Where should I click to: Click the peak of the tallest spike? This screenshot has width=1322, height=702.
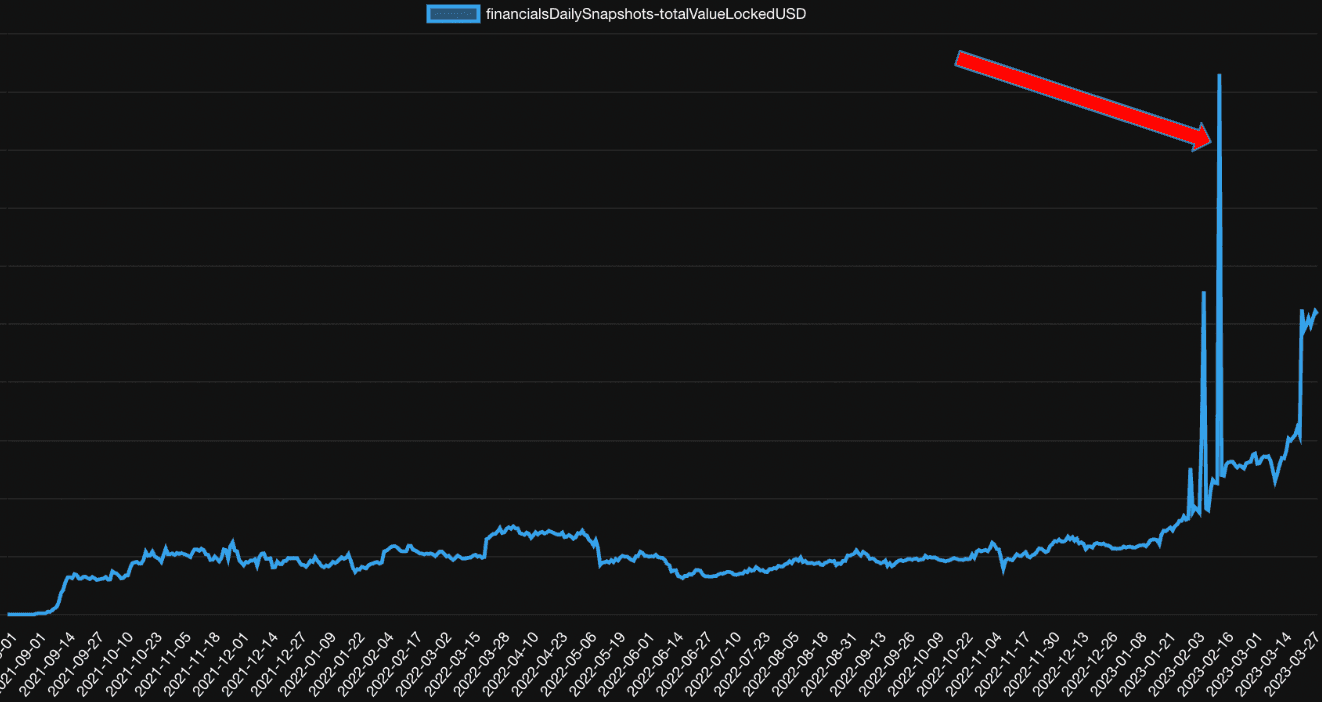point(1218,75)
